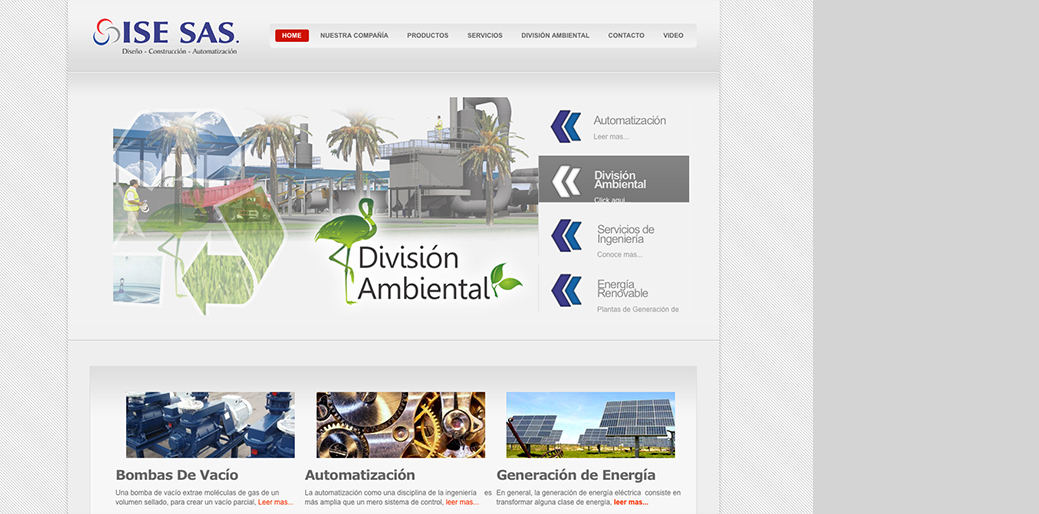Navigate to the Contacto page
Image resolution: width=1039 pixels, height=514 pixels.
[x=626, y=36]
